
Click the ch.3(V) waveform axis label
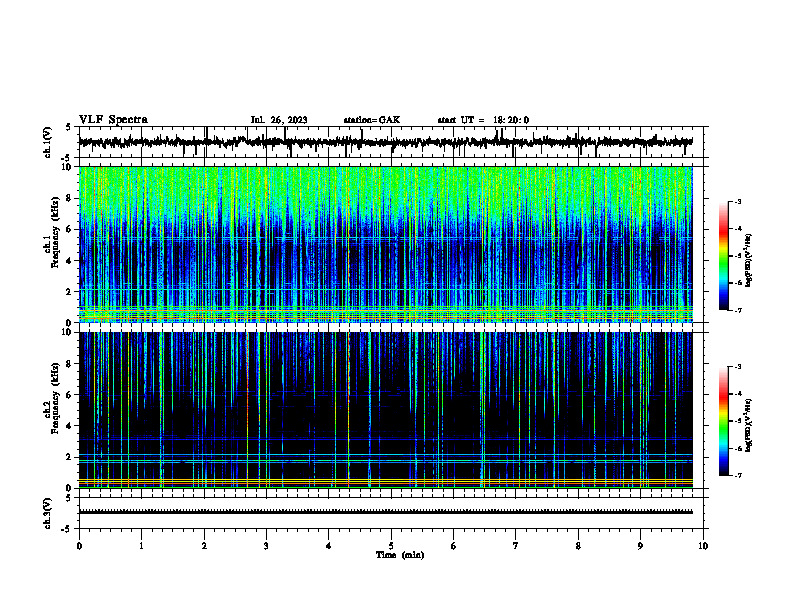tap(48, 513)
